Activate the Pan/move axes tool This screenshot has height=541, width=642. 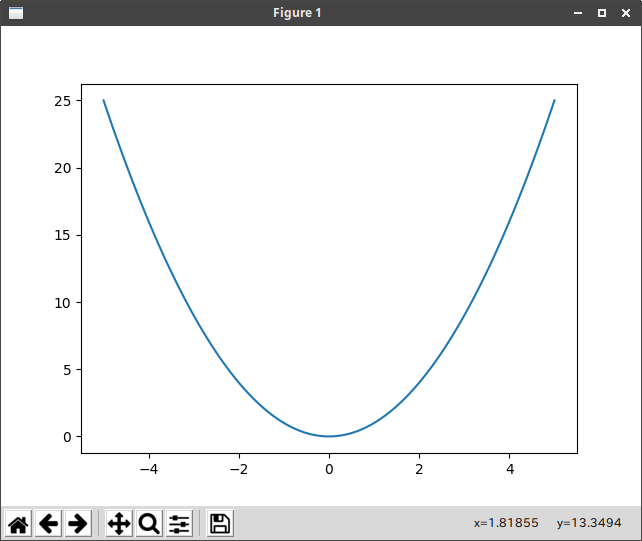(x=119, y=523)
